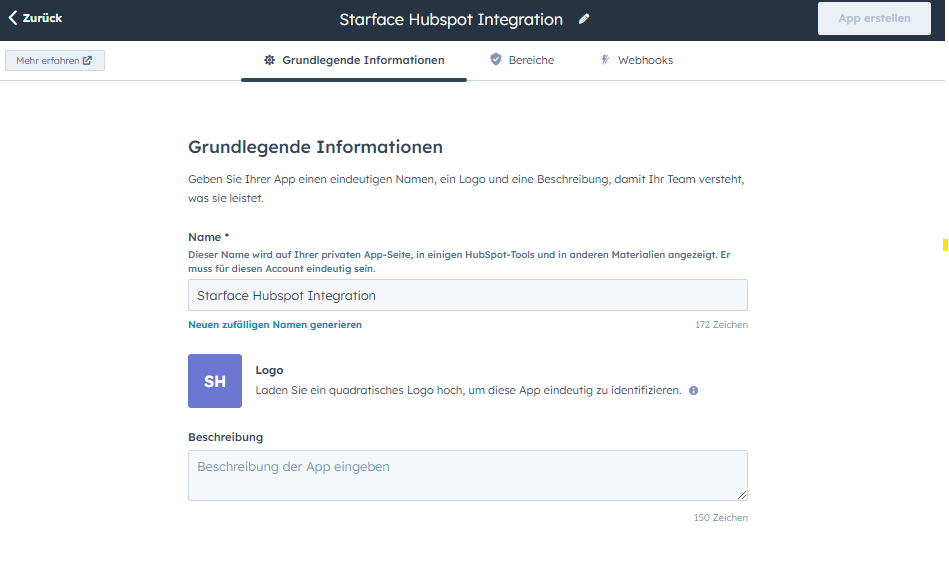Screen dimensions: 949x572
Task: Click the info icon next to Logo description
Action: click(x=694, y=390)
